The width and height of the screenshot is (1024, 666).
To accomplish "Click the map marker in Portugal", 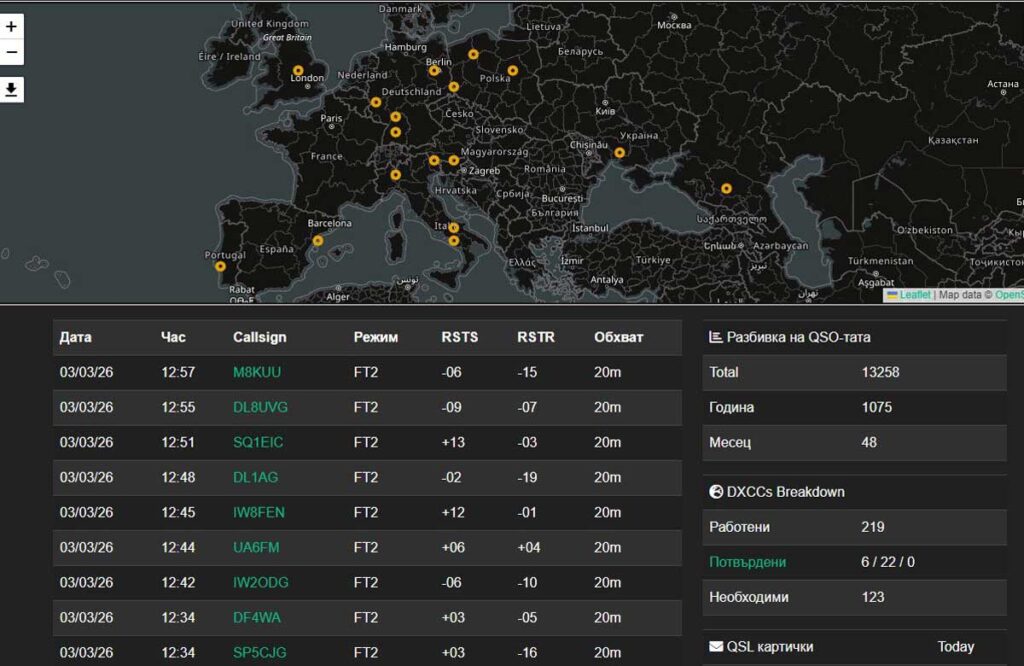I will pyautogui.click(x=221, y=266).
